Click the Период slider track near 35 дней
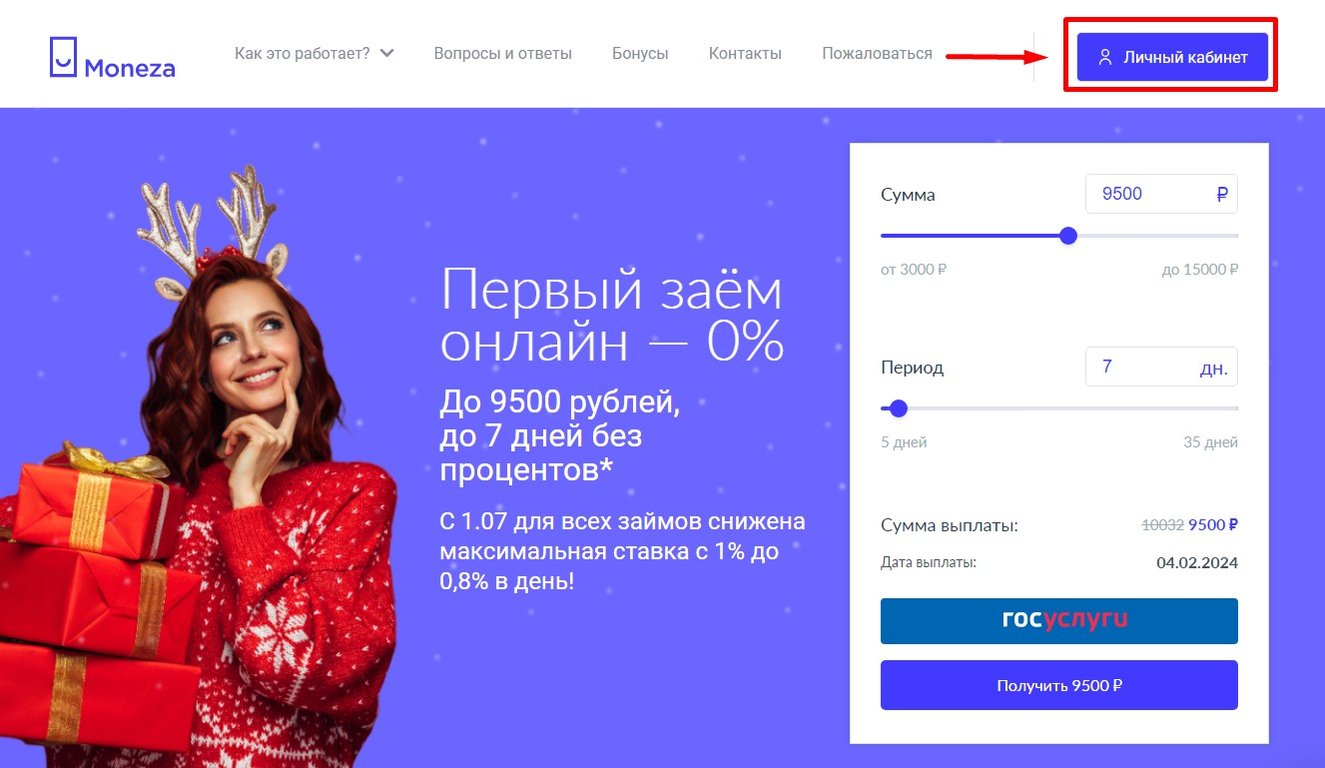 1220,408
